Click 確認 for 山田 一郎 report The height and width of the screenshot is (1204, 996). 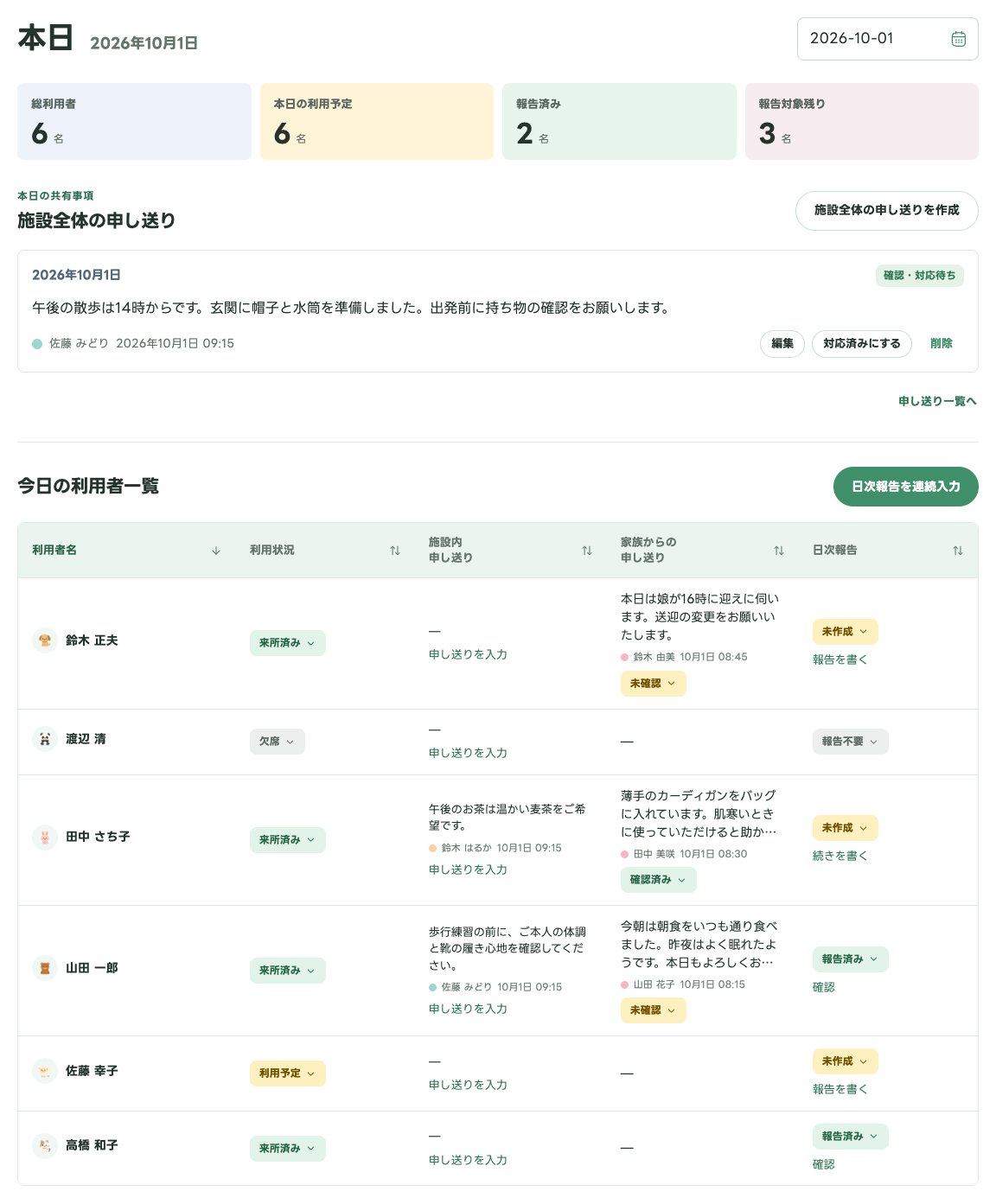click(824, 987)
